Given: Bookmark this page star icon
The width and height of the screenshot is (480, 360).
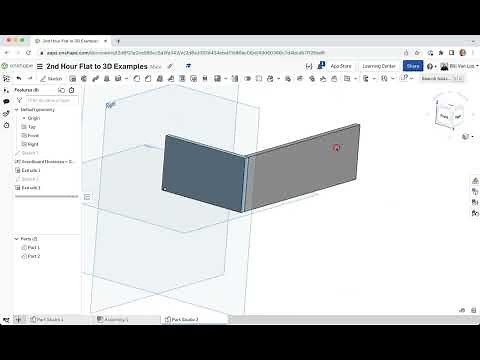Looking at the screenshot, I should click(x=417, y=53).
